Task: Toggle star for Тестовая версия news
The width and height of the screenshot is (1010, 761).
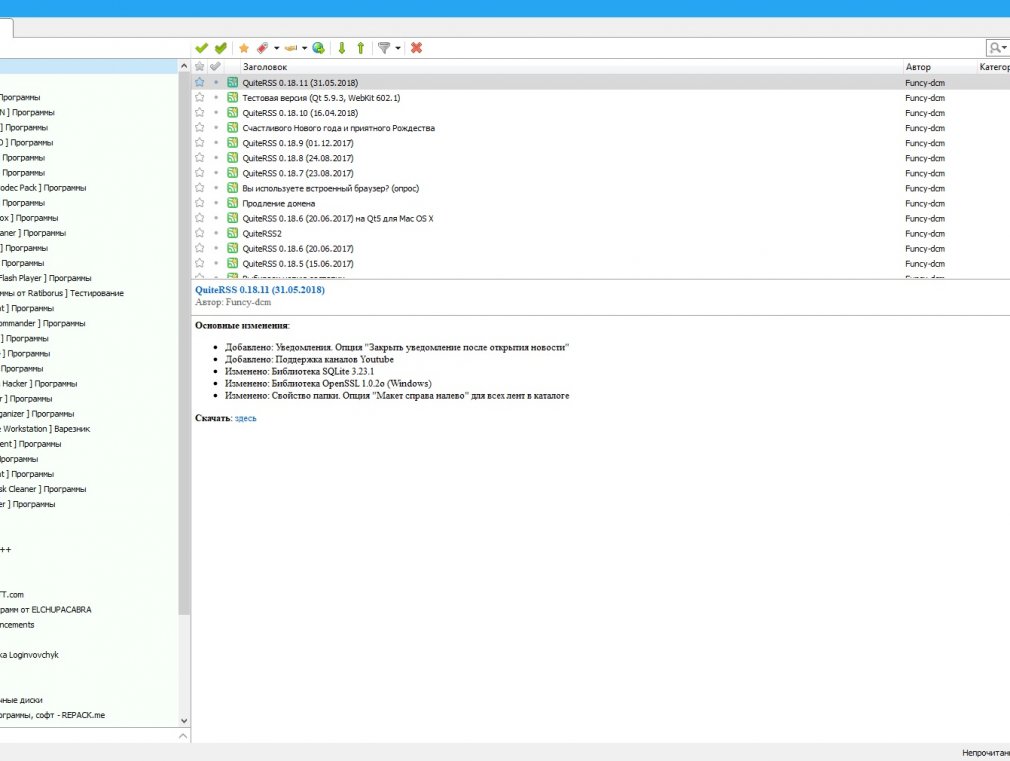Action: (x=200, y=97)
